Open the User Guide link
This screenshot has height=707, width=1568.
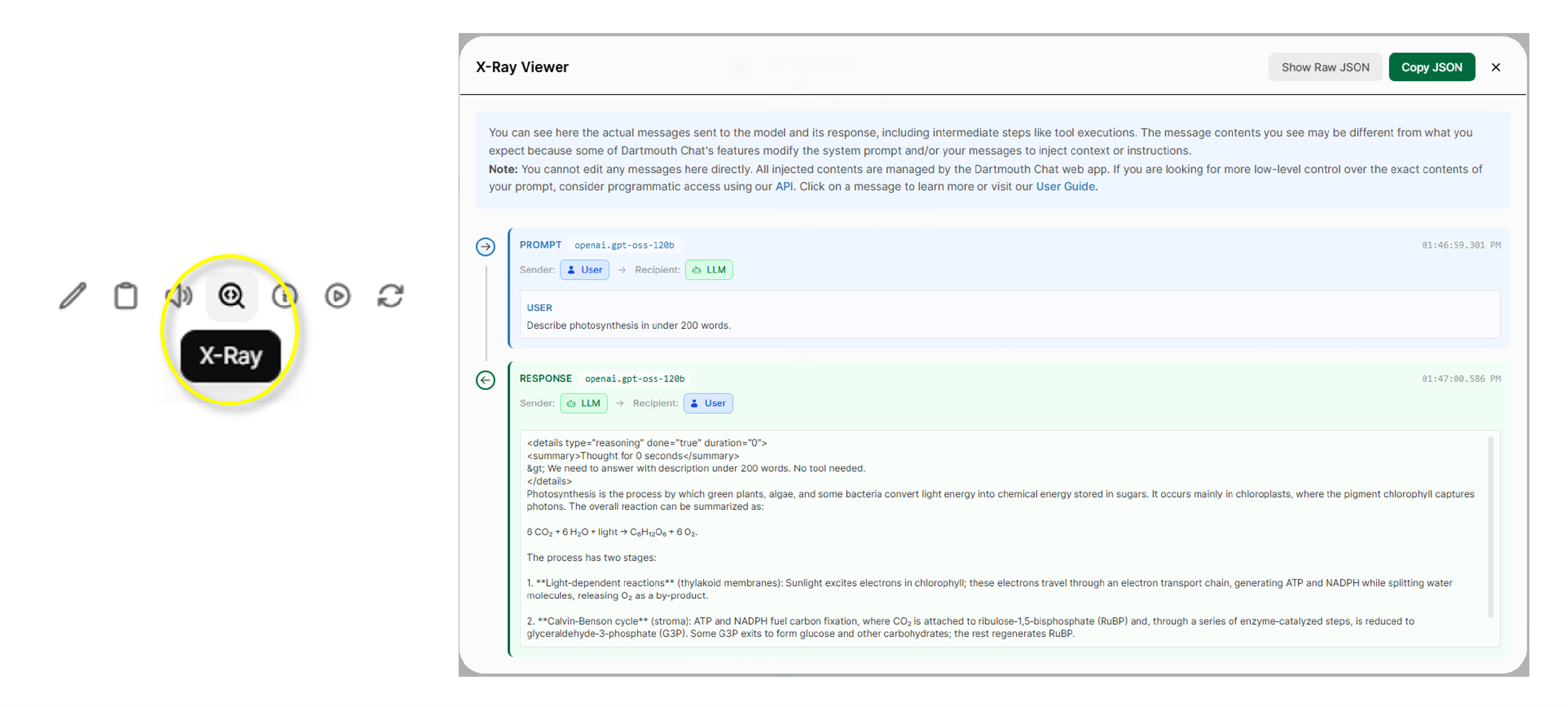(1065, 186)
